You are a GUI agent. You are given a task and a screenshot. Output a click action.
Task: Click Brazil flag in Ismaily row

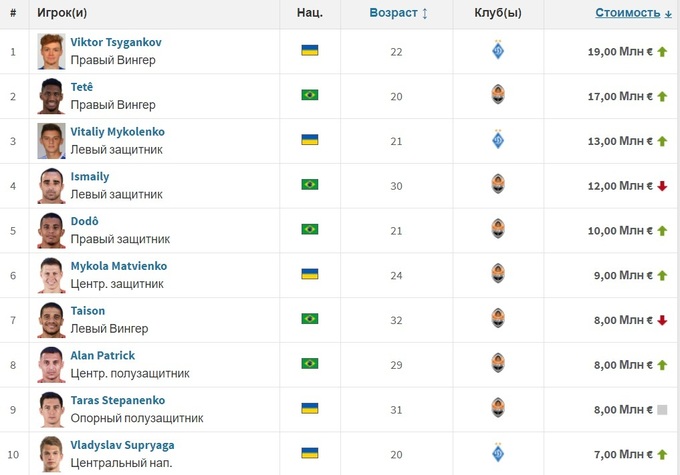309,185
